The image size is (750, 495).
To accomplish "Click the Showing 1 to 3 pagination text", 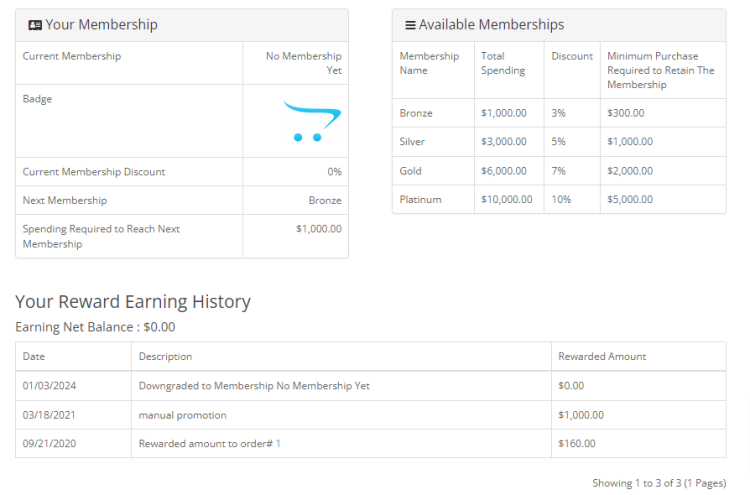I will pos(658,483).
